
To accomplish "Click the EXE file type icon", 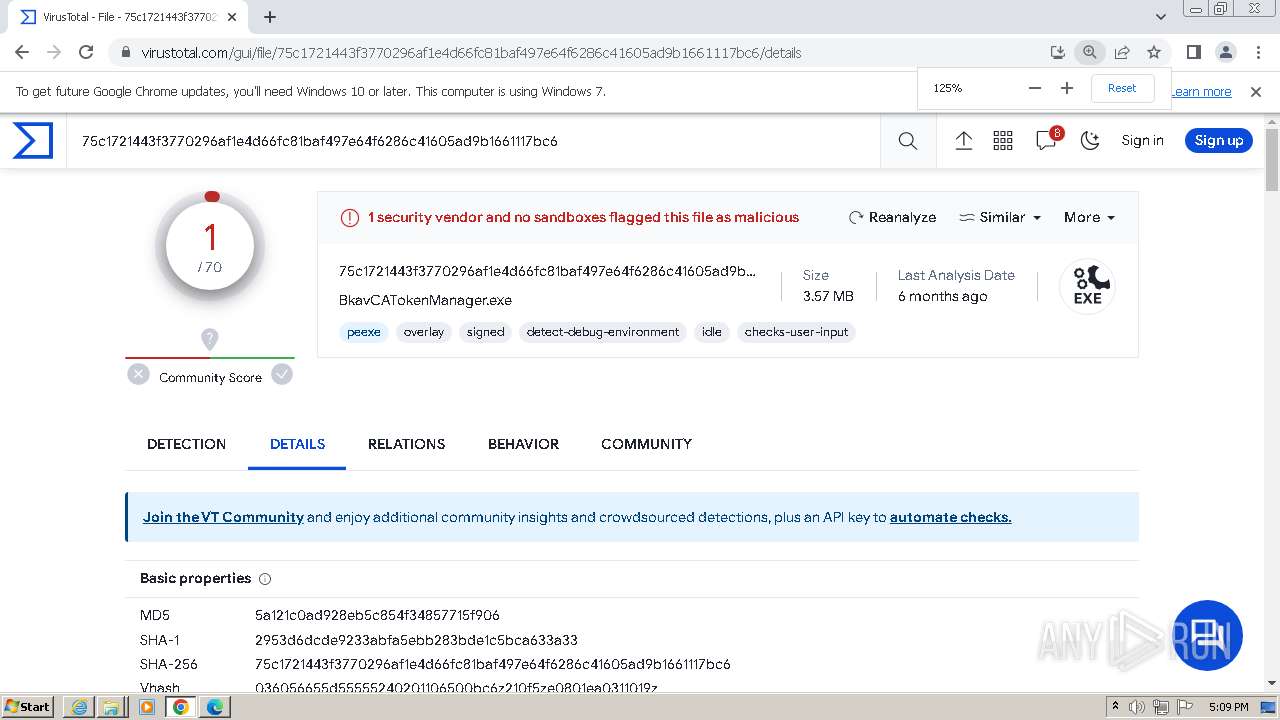I will pos(1087,286).
